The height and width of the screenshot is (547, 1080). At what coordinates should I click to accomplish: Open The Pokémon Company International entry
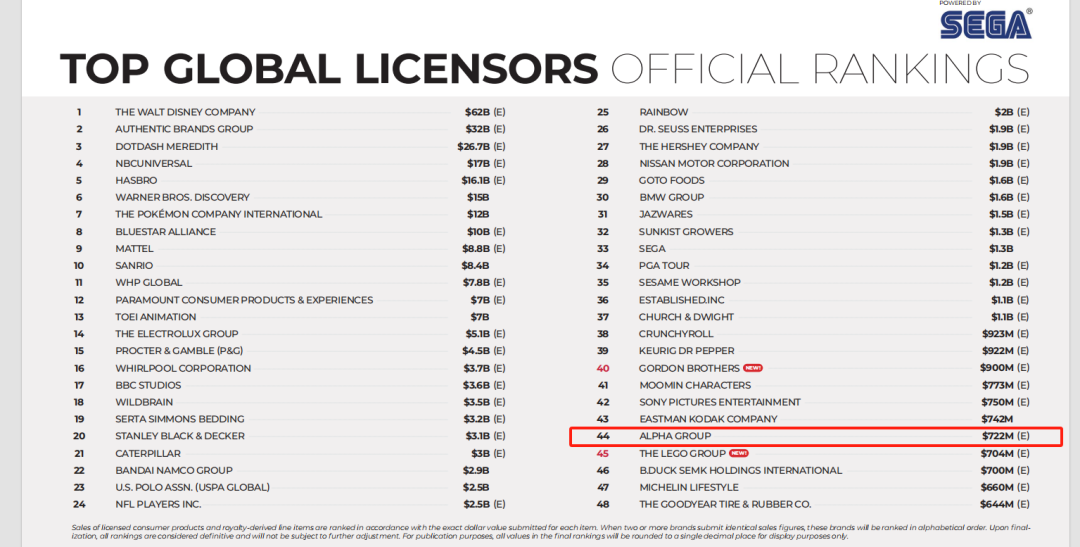click(x=218, y=214)
